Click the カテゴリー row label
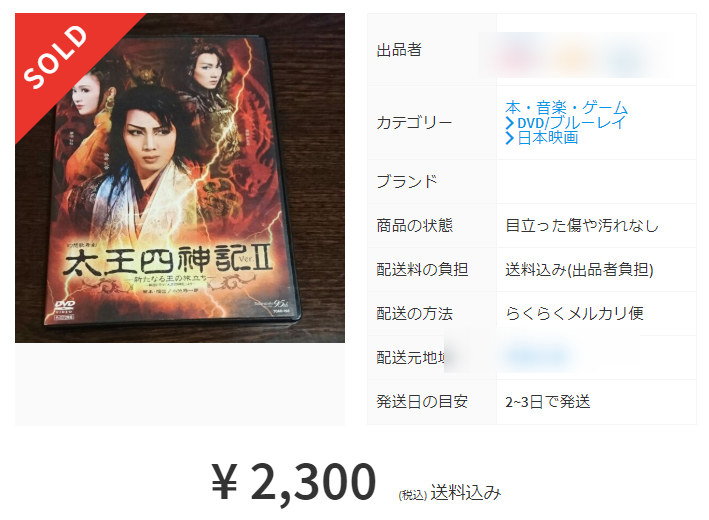Screen dimensions: 709x520 tap(414, 123)
